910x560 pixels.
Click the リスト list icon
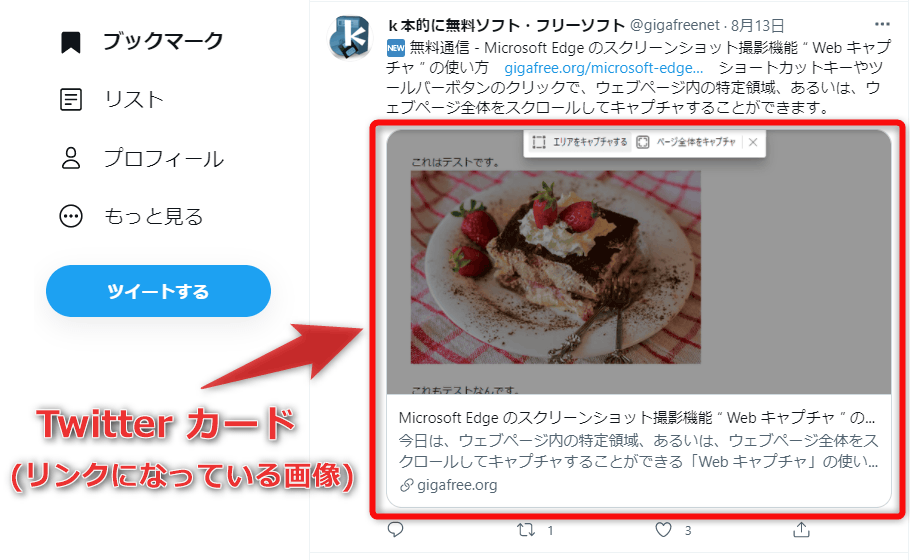[x=71, y=99]
